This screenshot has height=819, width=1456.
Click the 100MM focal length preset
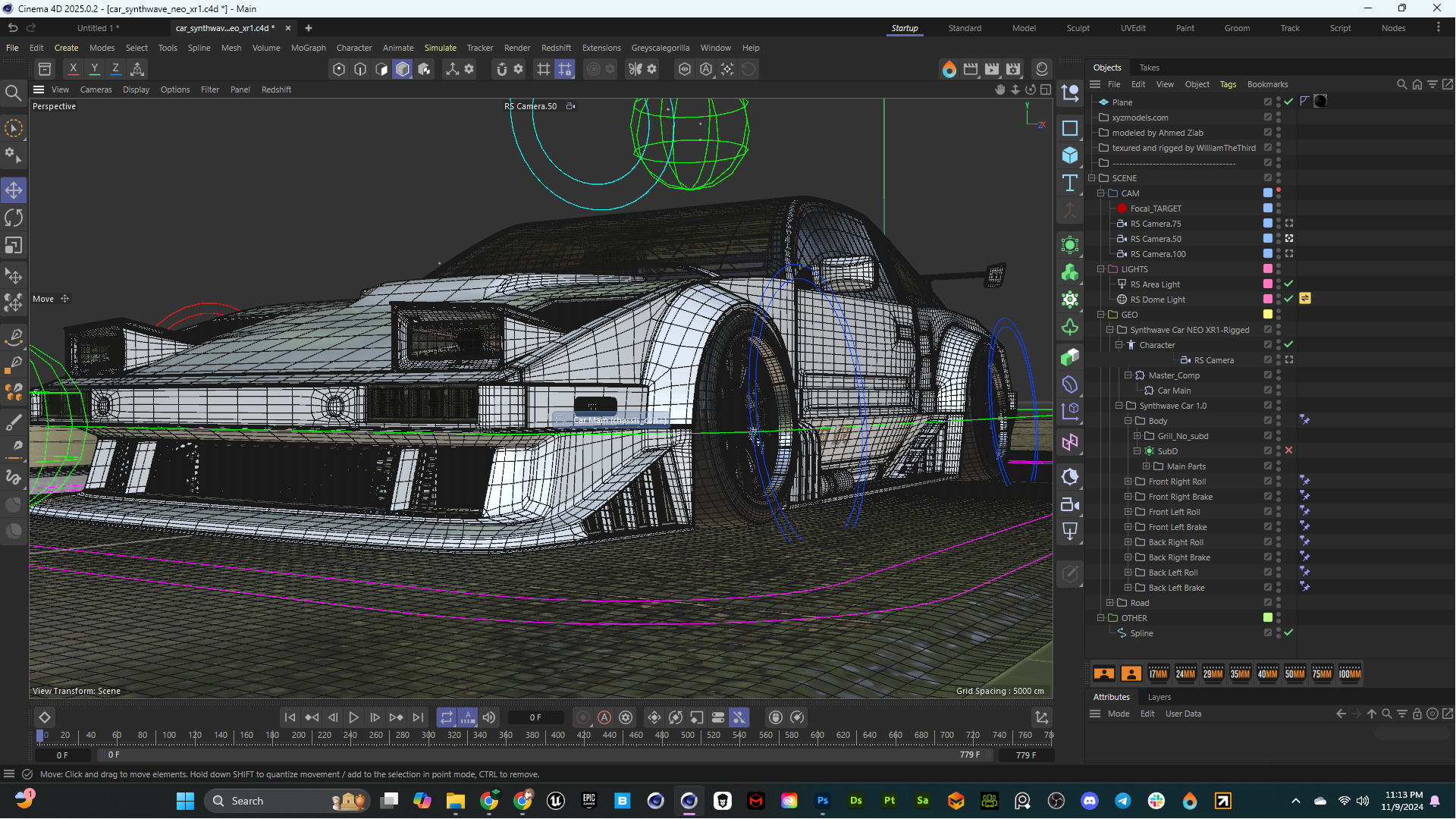pyautogui.click(x=1349, y=673)
